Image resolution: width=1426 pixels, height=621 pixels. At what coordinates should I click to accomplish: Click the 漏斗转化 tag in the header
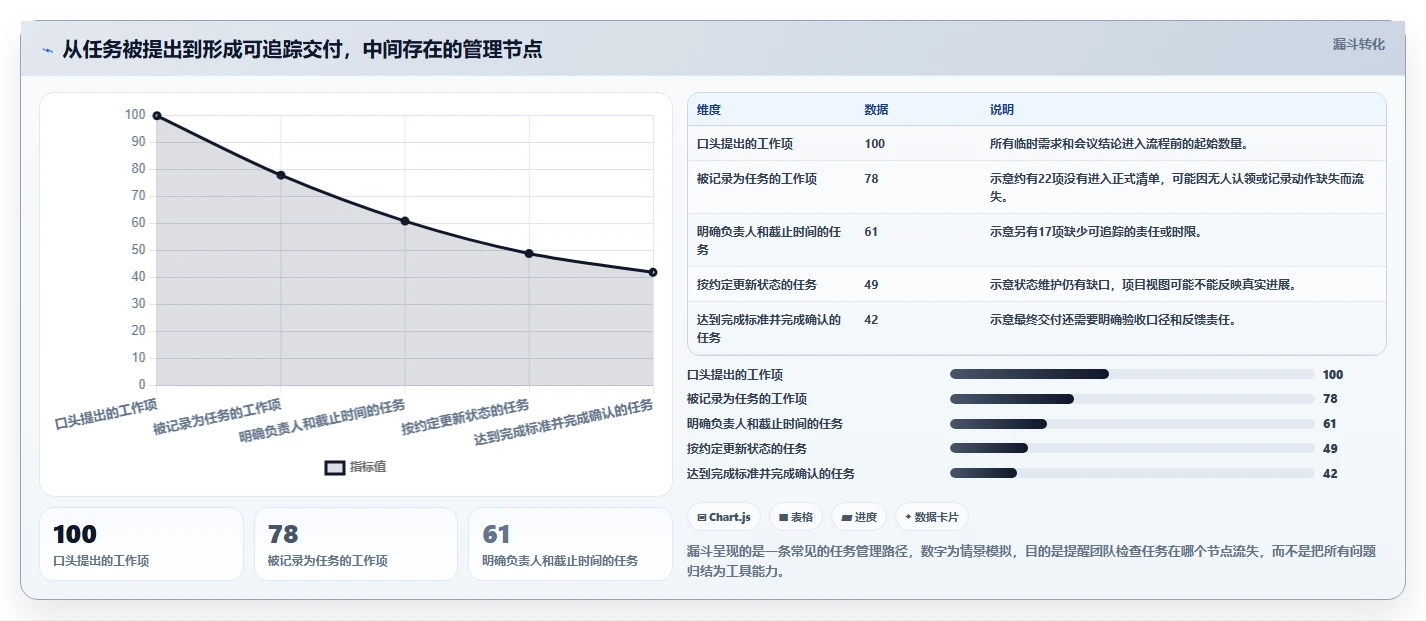(x=1359, y=44)
